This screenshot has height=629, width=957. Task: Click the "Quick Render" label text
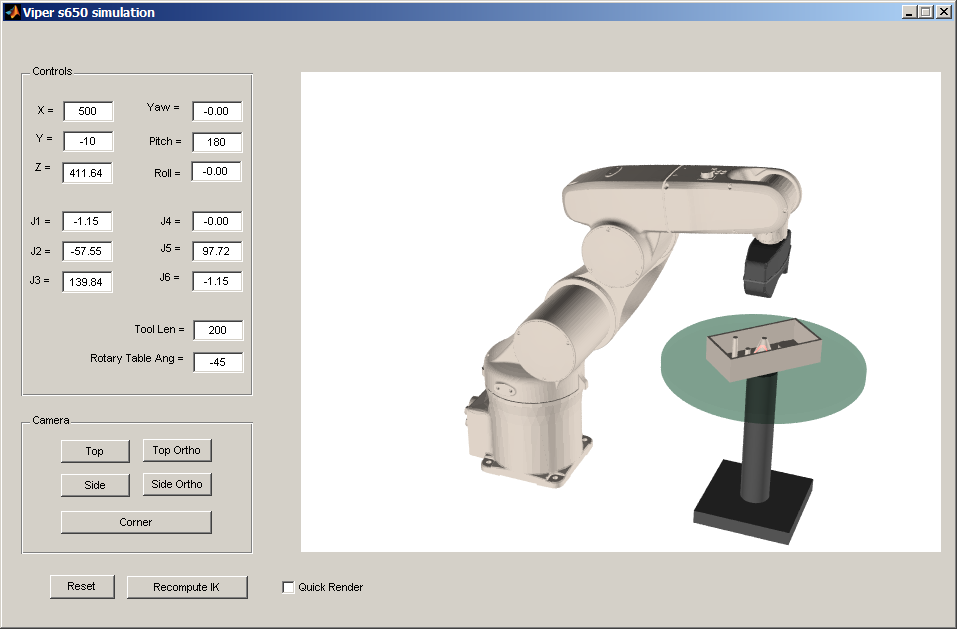pyautogui.click(x=330, y=587)
